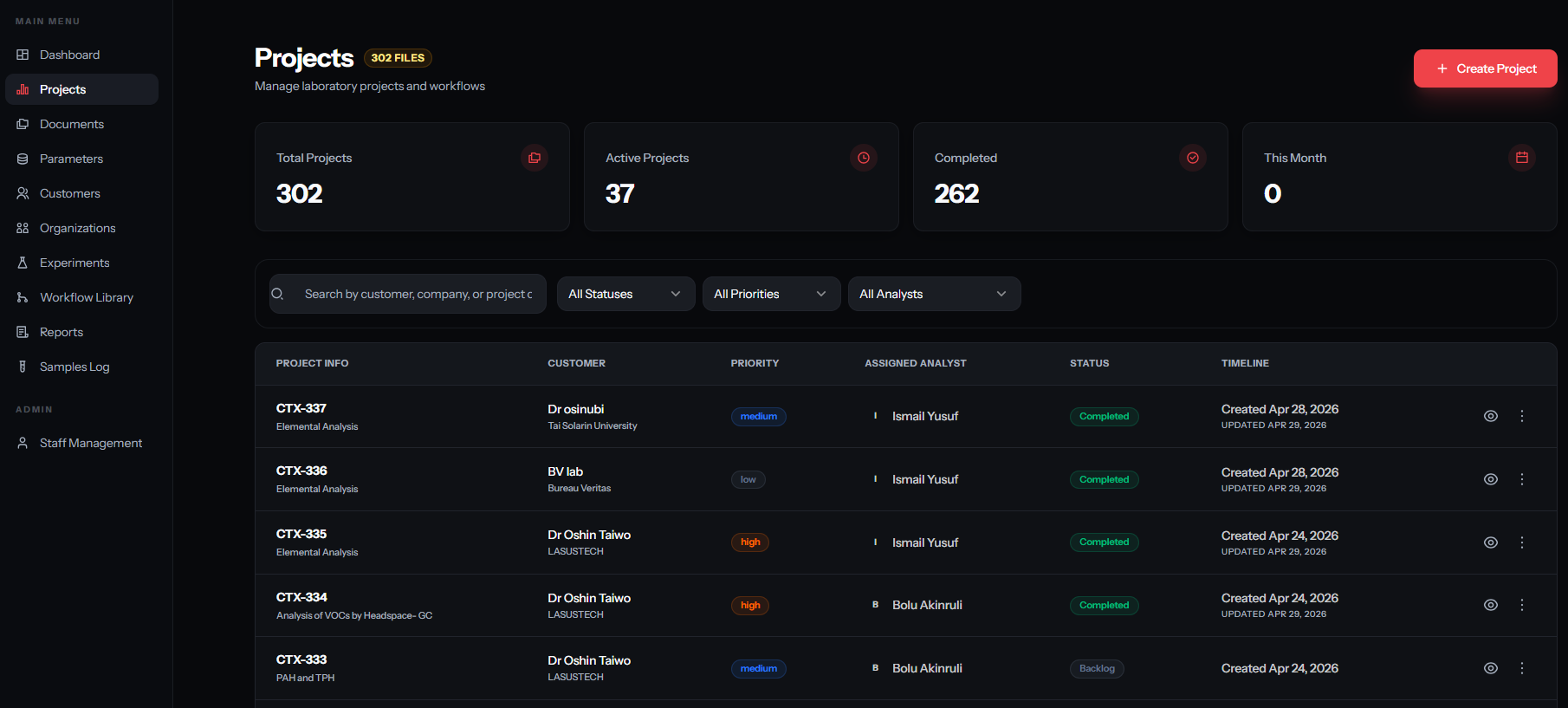Click Bureau Veritas company text

pos(580,488)
